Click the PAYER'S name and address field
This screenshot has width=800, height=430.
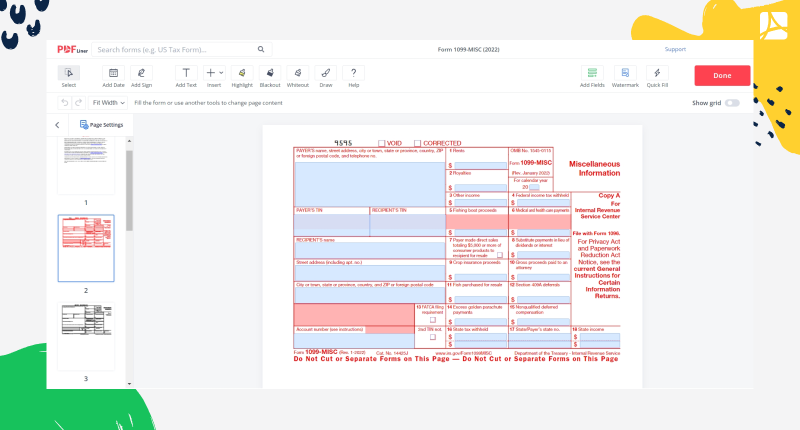[369, 184]
